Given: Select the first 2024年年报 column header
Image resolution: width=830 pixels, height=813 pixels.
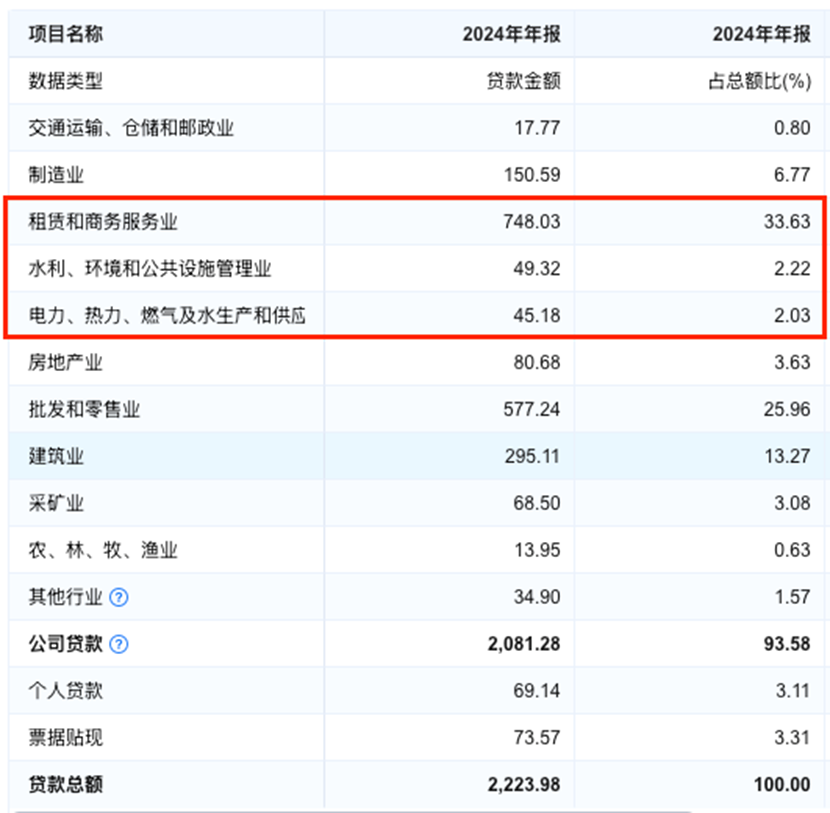Looking at the screenshot, I should tap(506, 33).
